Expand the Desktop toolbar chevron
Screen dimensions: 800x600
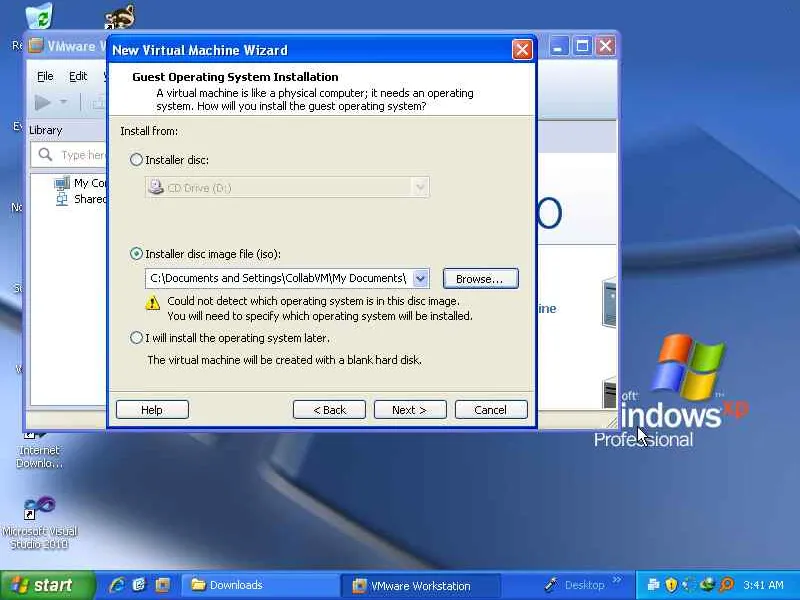(617, 580)
